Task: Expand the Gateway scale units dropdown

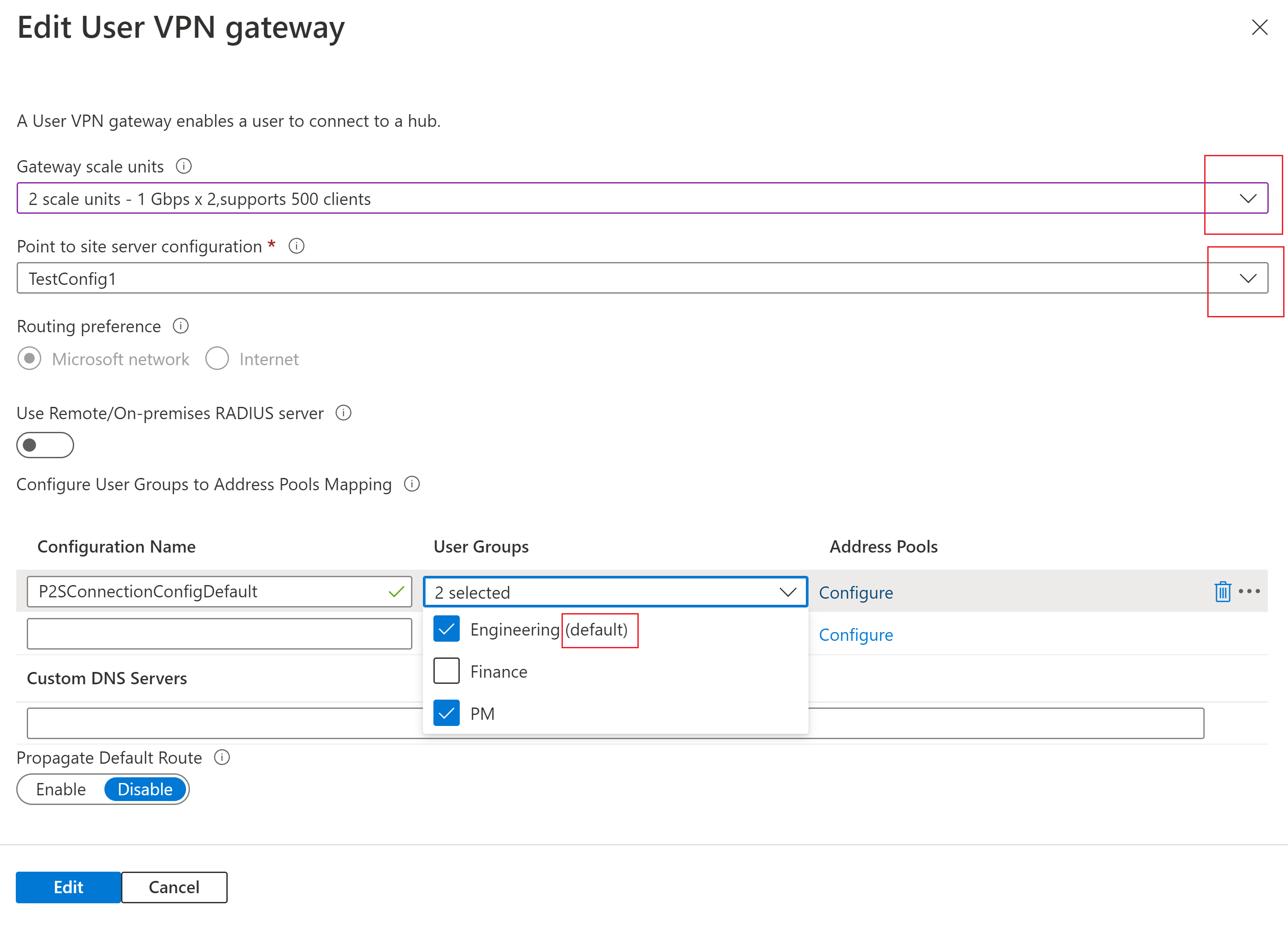Action: point(1247,198)
